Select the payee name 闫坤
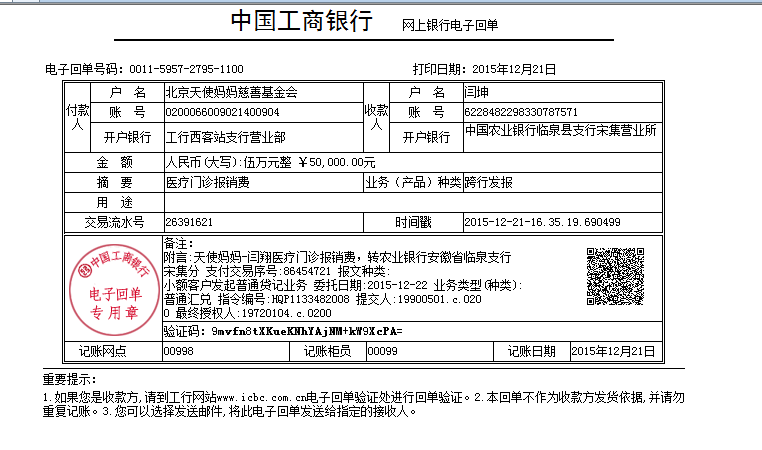762x450 pixels. (476, 92)
